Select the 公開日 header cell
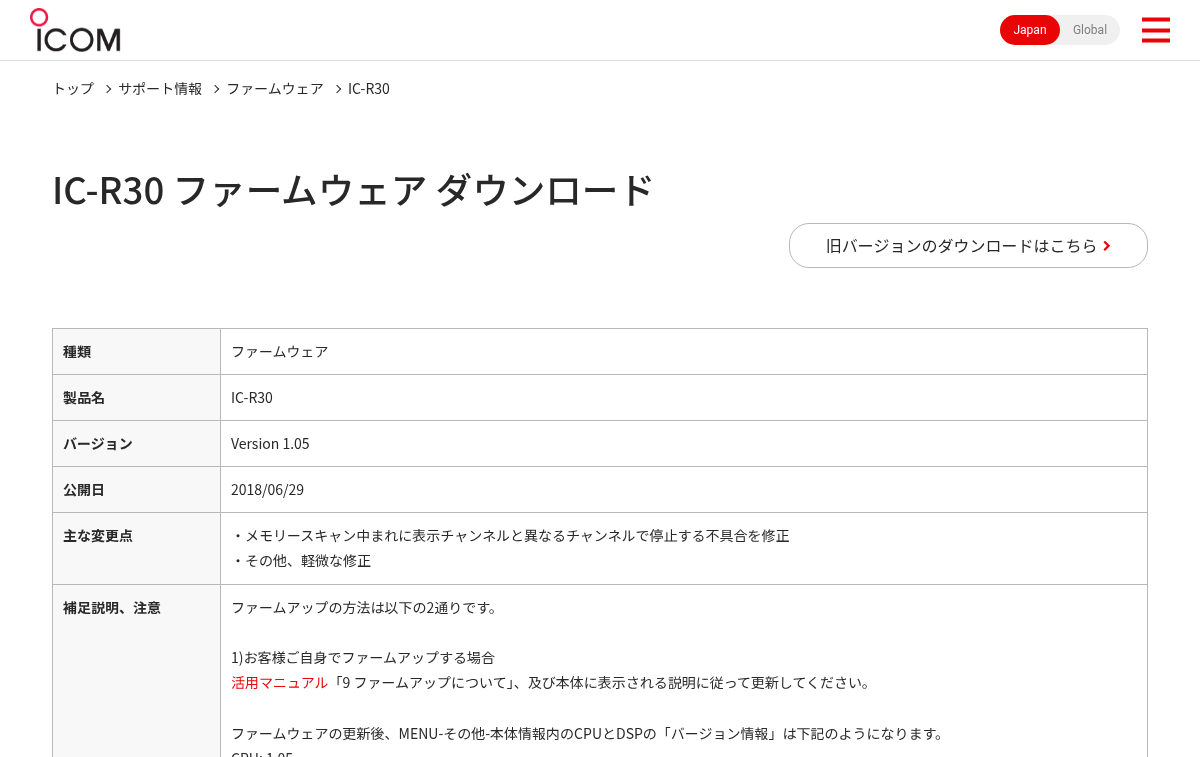1200x757 pixels. pyautogui.click(x=136, y=489)
